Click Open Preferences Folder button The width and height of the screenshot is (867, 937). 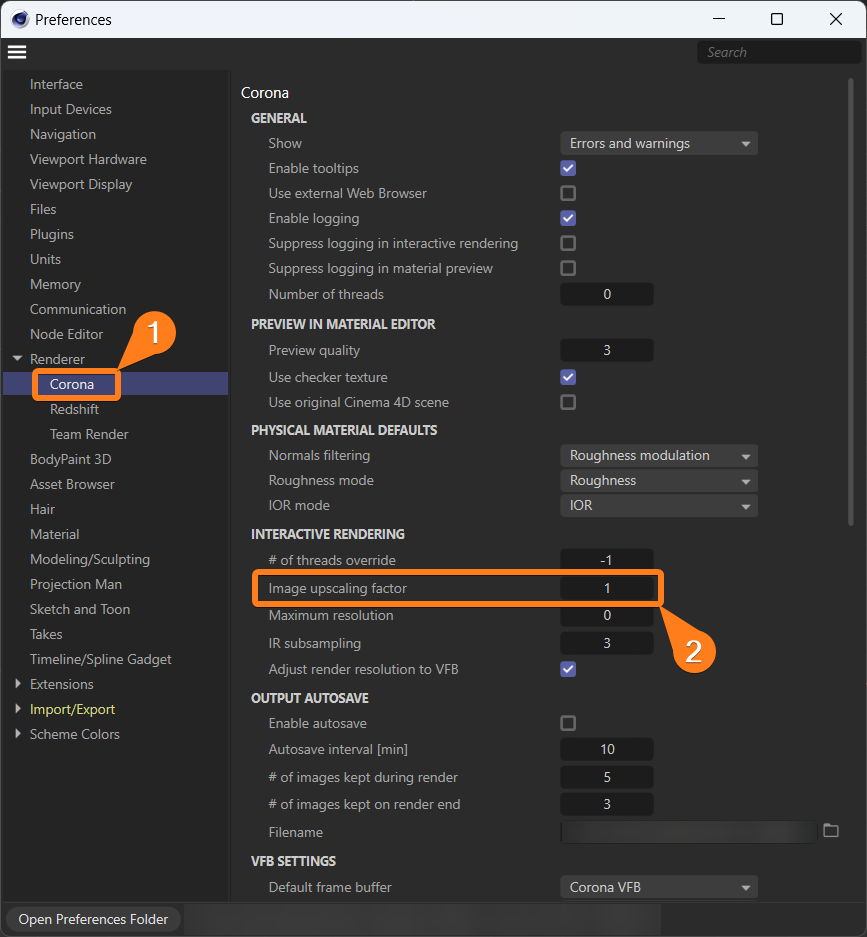pos(93,919)
